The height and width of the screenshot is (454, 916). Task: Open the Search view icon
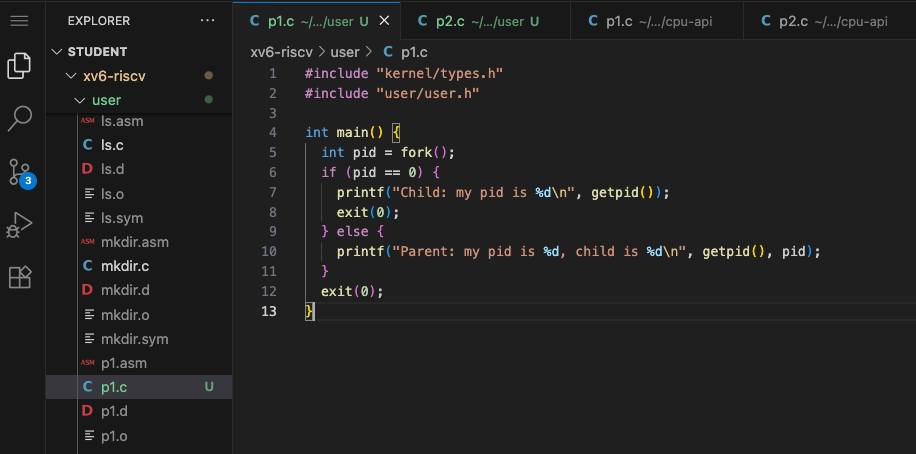coord(19,119)
